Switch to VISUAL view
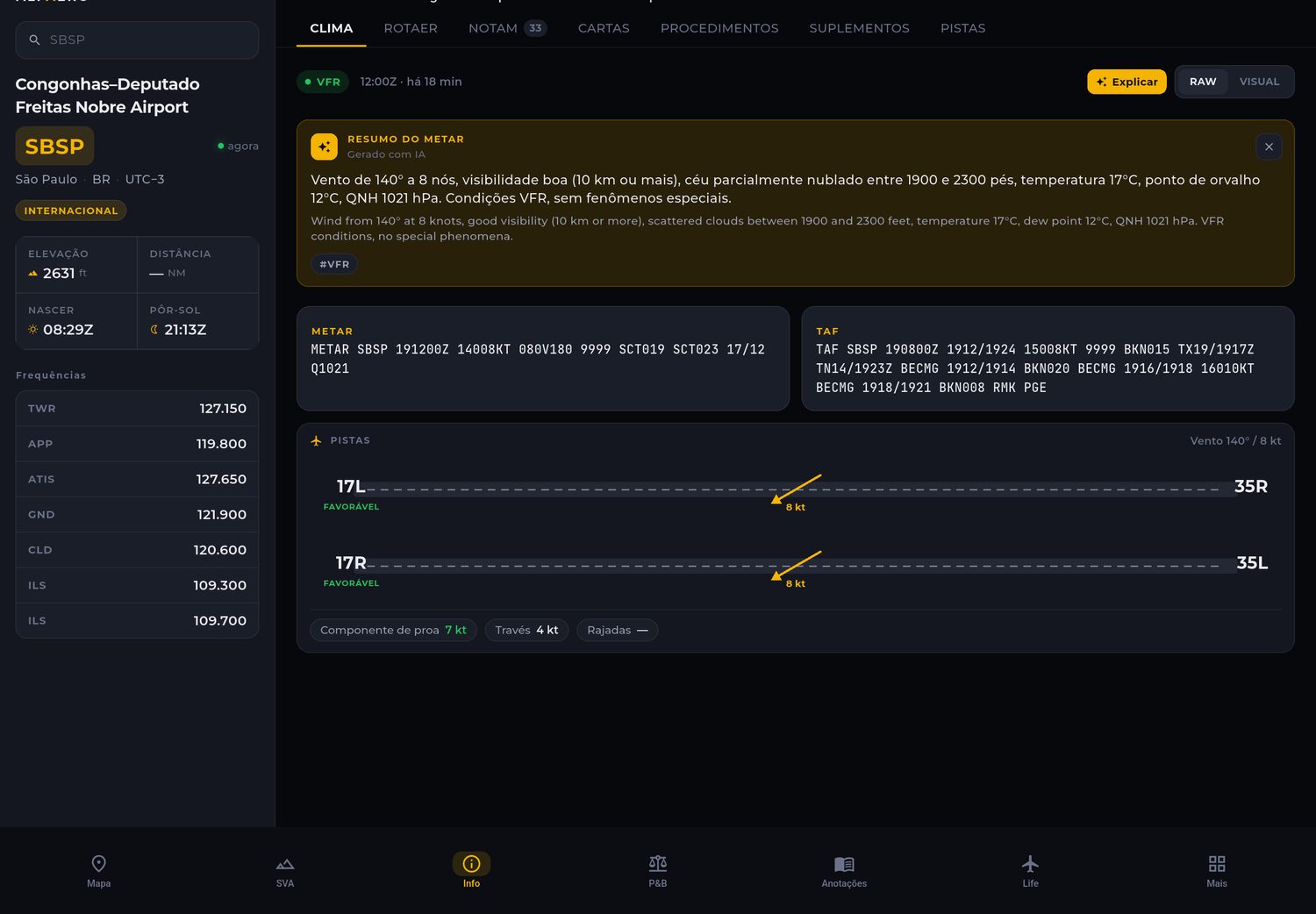The width and height of the screenshot is (1316, 914). (x=1259, y=82)
